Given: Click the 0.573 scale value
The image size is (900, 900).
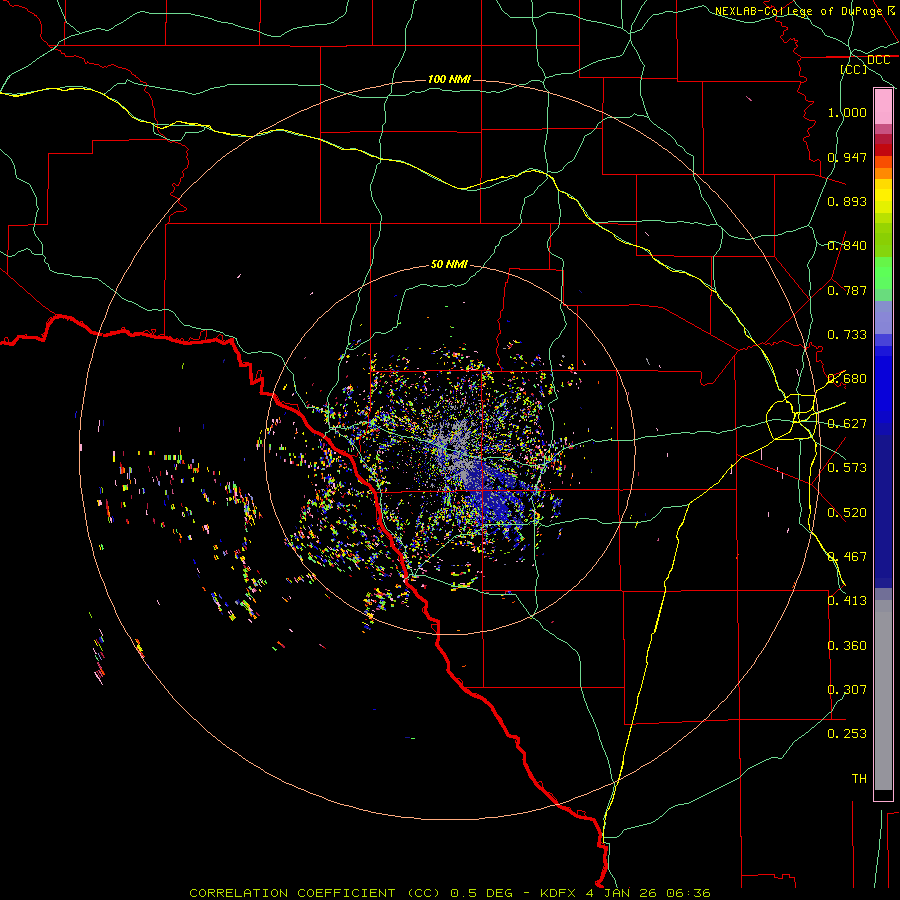Looking at the screenshot, I should click(x=847, y=468).
